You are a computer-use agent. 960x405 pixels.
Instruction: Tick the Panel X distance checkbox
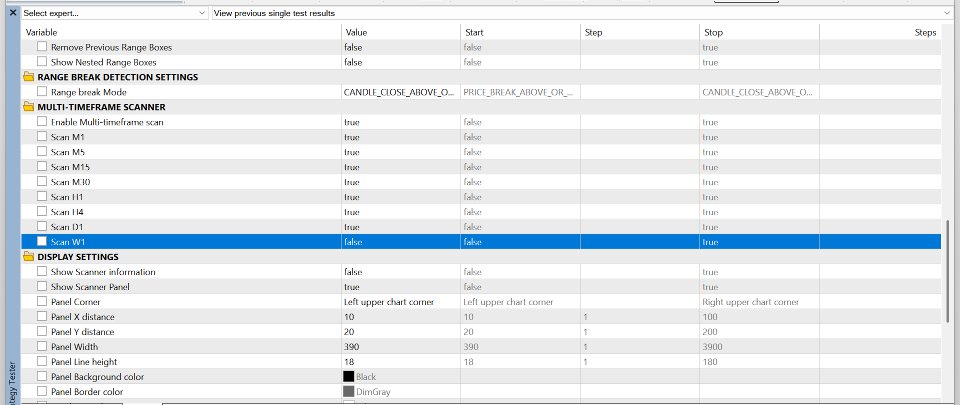(42, 316)
